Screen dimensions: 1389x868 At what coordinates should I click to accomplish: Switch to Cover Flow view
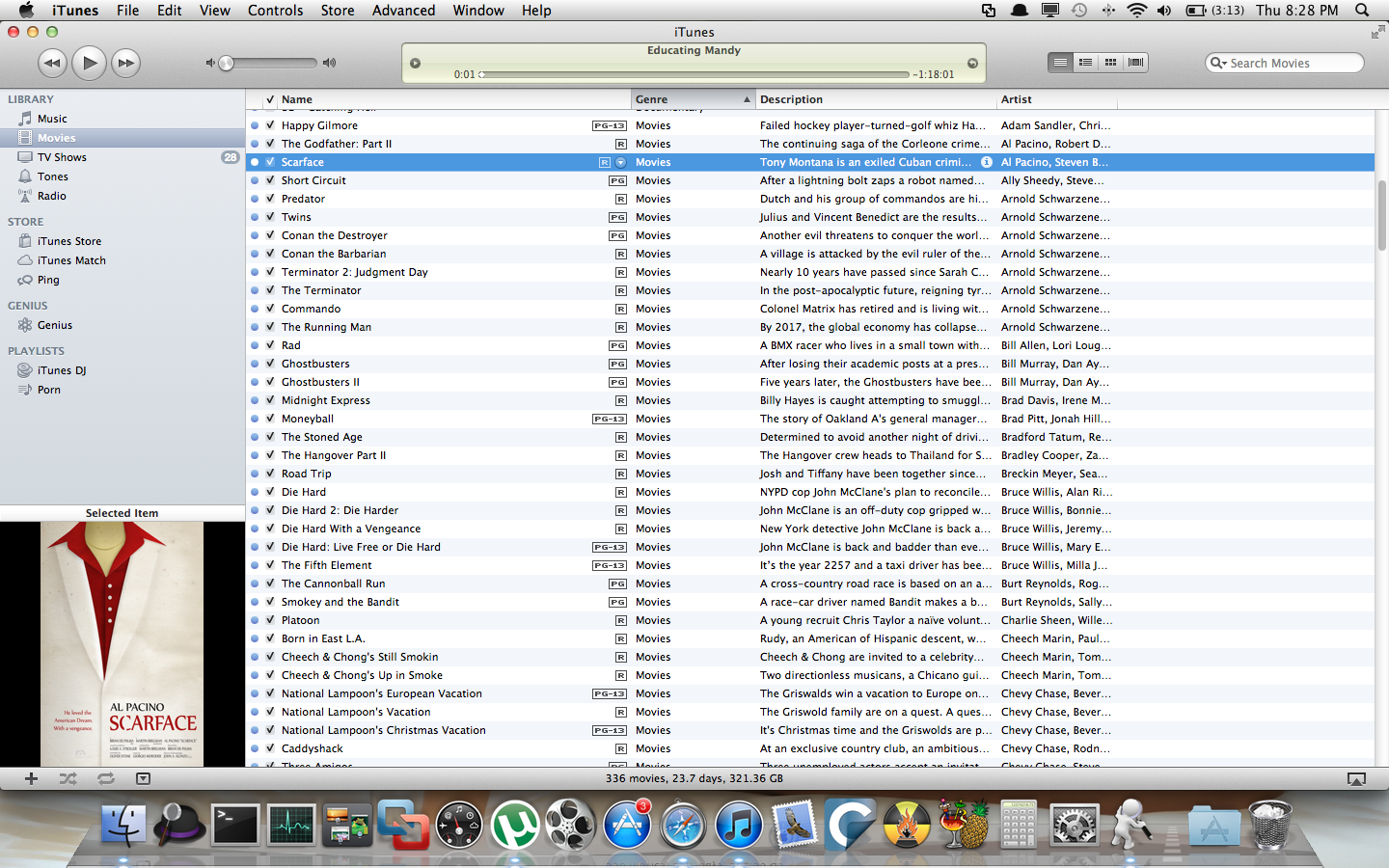1135,63
